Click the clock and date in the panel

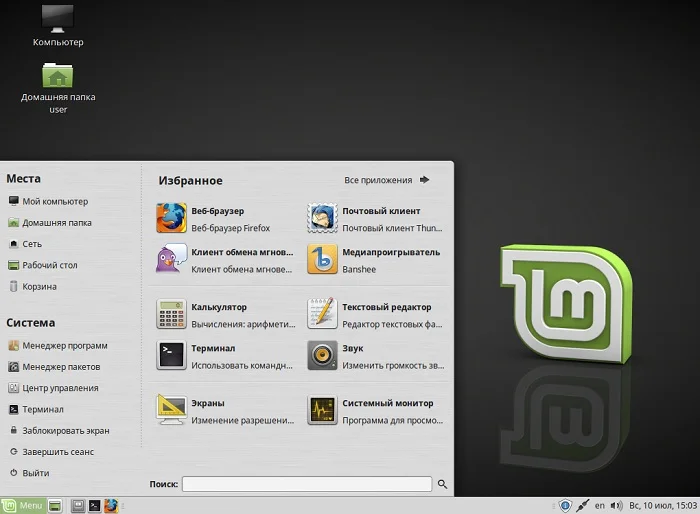pyautogui.click(x=661, y=506)
